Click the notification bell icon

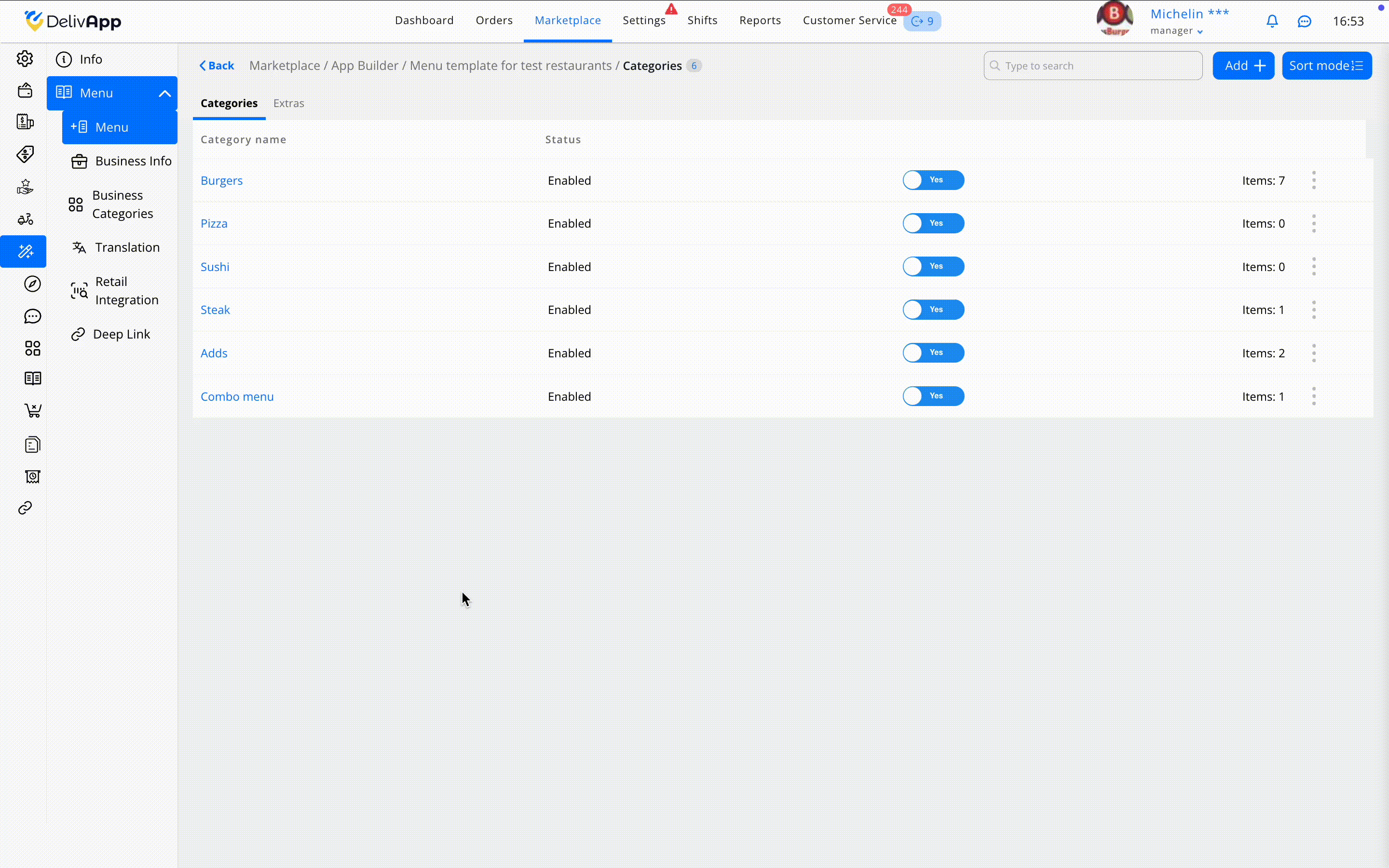tap(1272, 21)
